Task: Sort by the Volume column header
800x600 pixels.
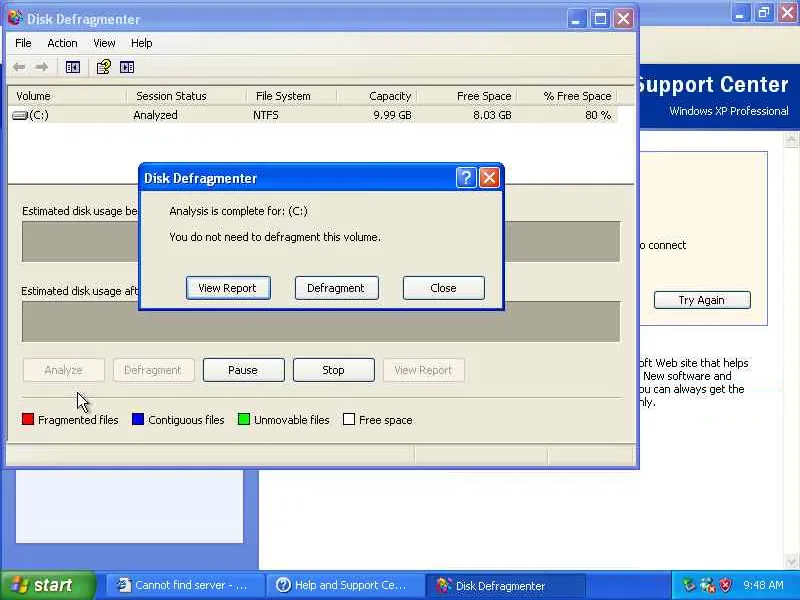Action: pyautogui.click(x=67, y=96)
